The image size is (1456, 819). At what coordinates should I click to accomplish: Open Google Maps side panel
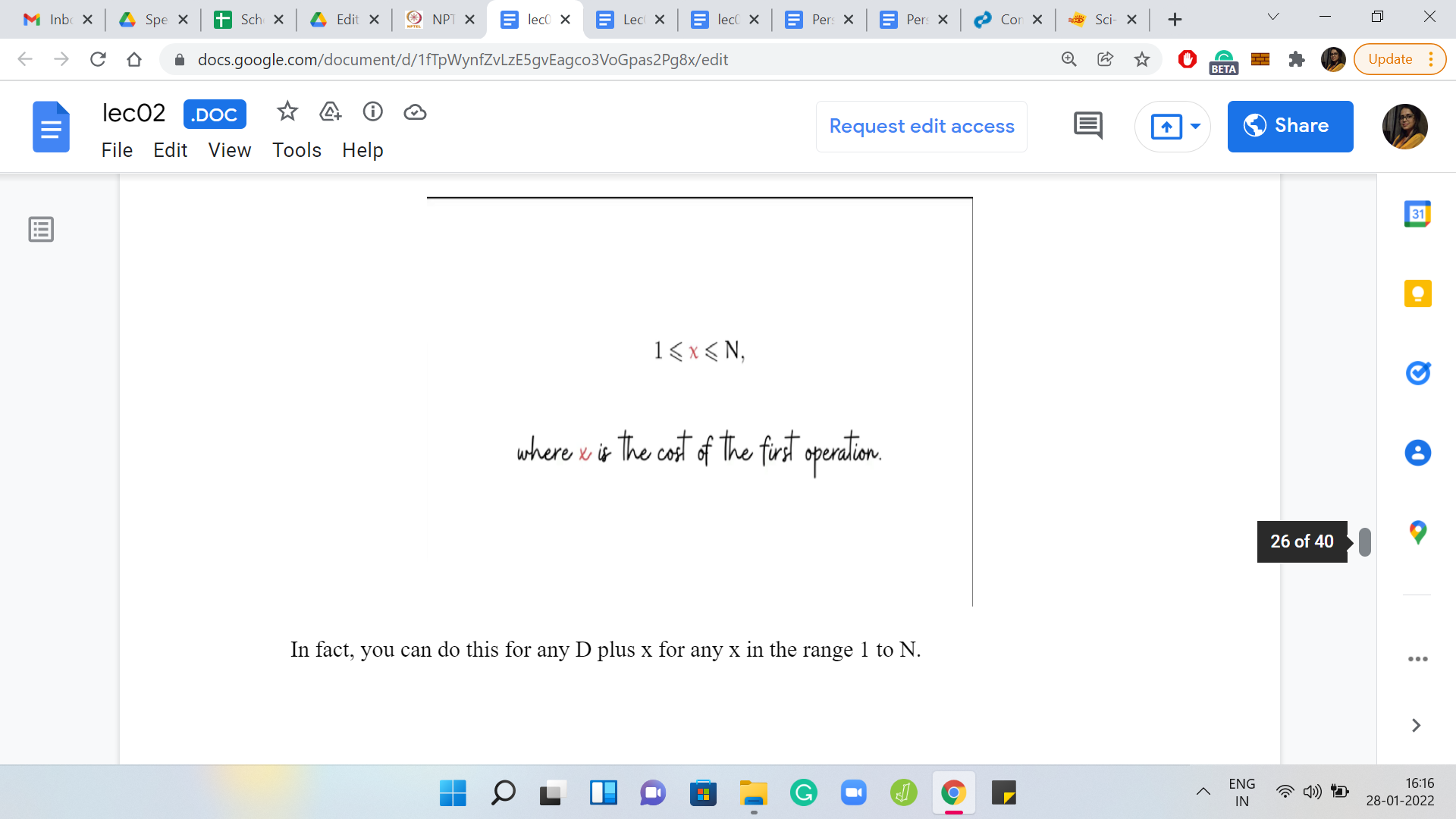tap(1417, 532)
